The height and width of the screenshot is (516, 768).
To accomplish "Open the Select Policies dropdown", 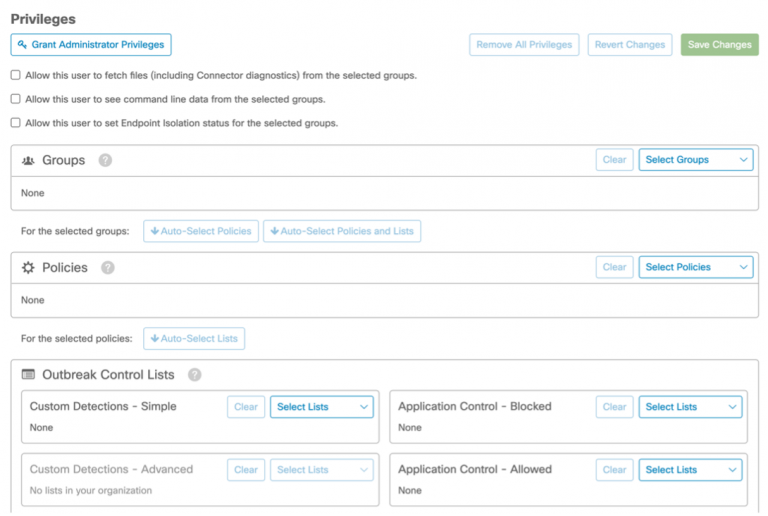I will [695, 267].
